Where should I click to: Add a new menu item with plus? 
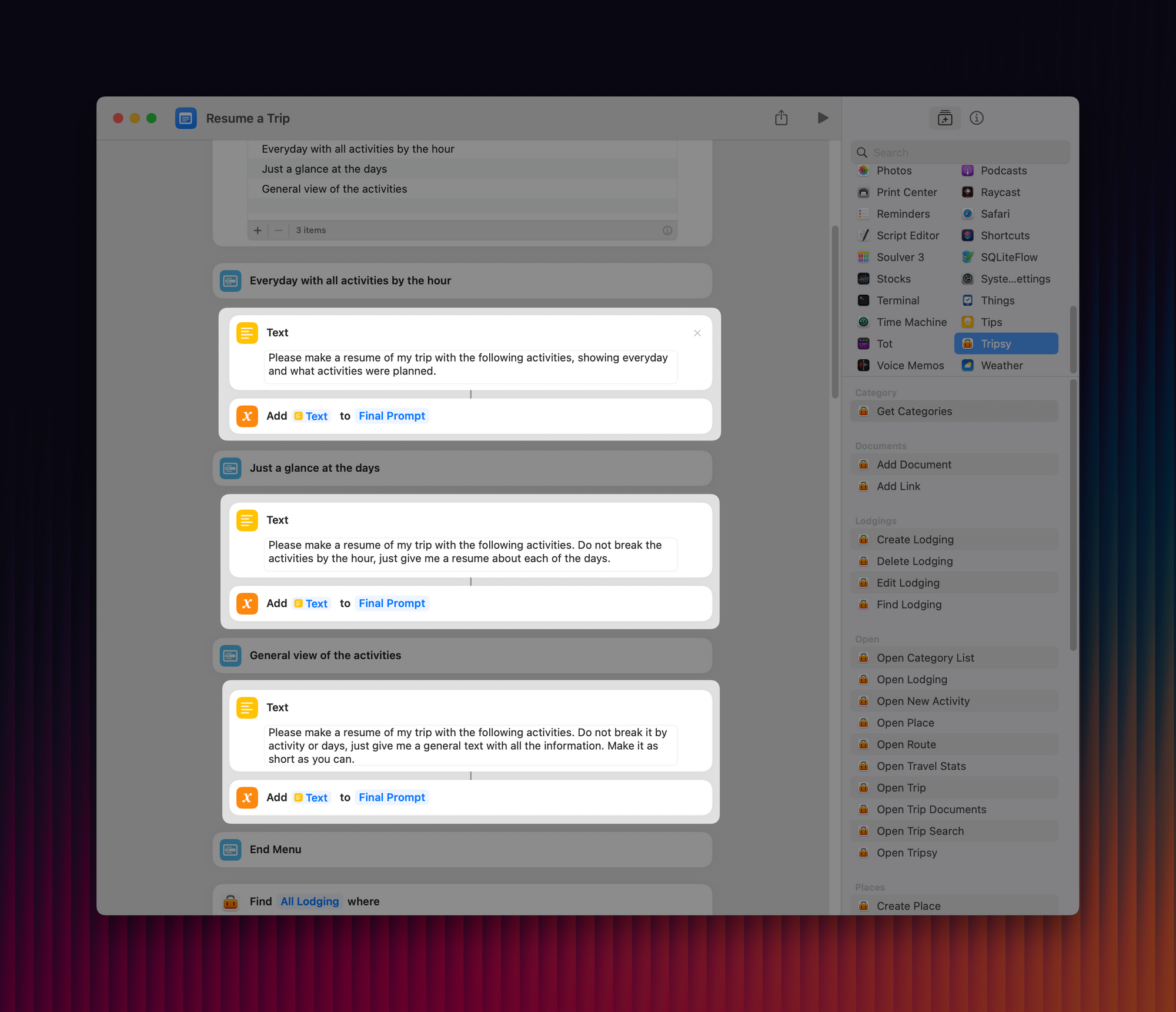(x=258, y=231)
